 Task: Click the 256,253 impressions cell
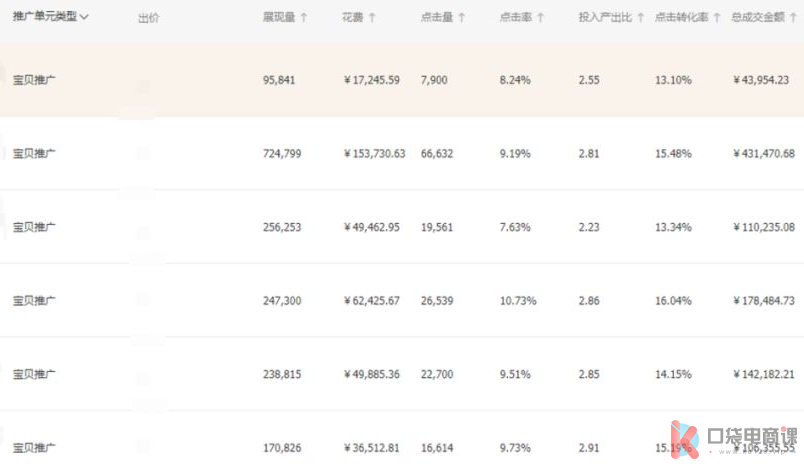[282, 227]
